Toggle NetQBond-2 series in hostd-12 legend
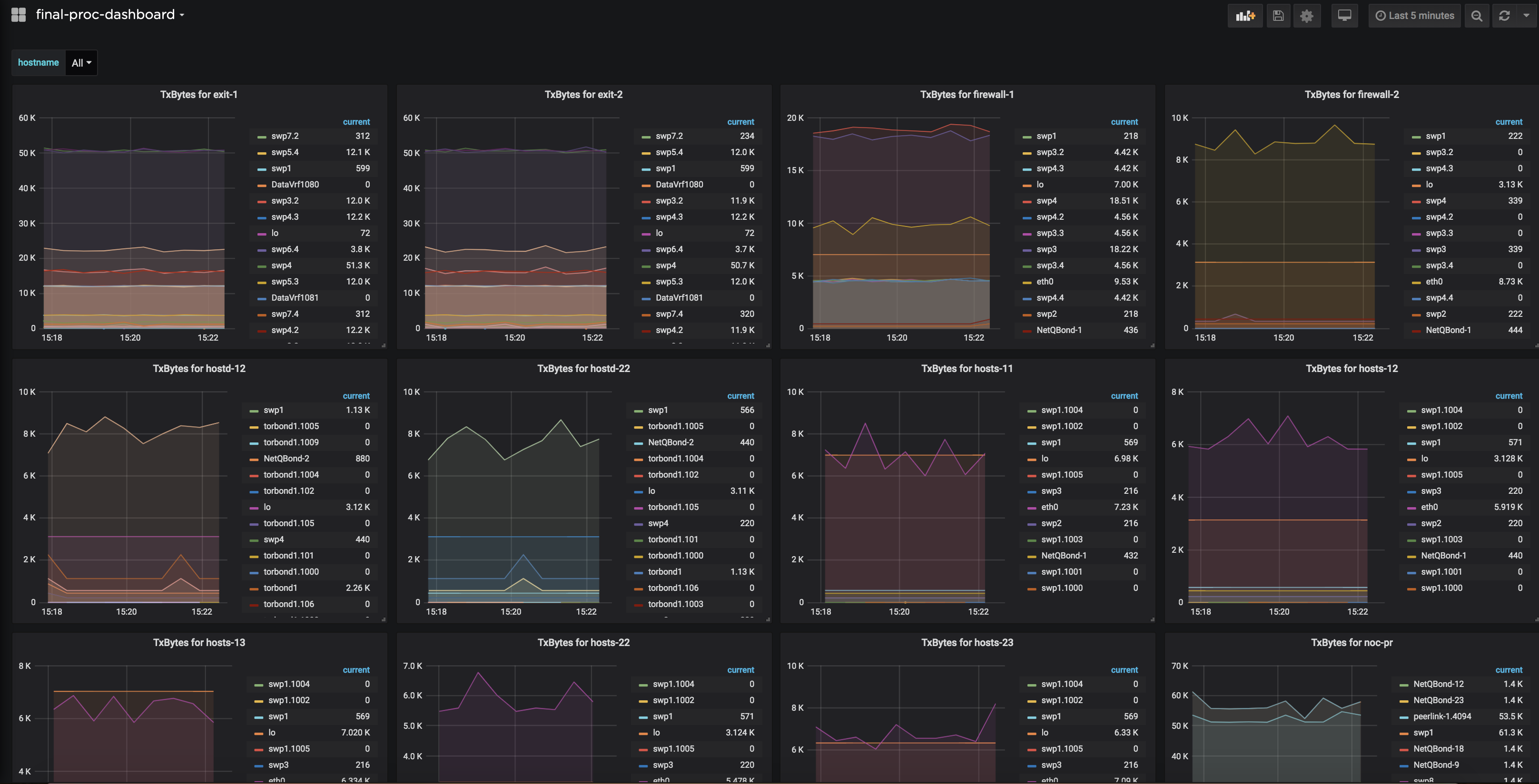This screenshot has width=1539, height=784. pos(286,459)
